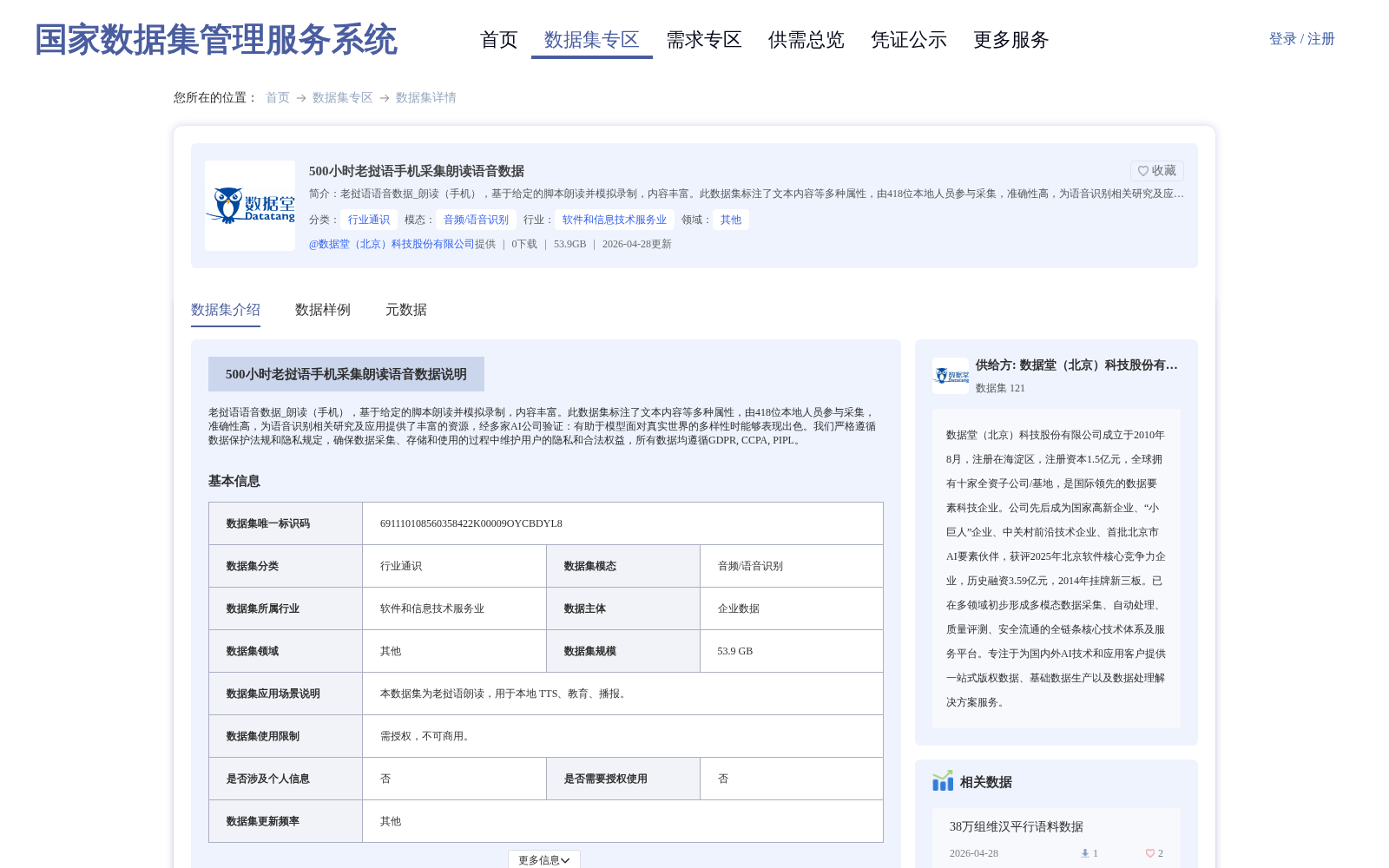Click the bar chart icon beside 相关数据
The image size is (1389, 868).
coord(943,781)
